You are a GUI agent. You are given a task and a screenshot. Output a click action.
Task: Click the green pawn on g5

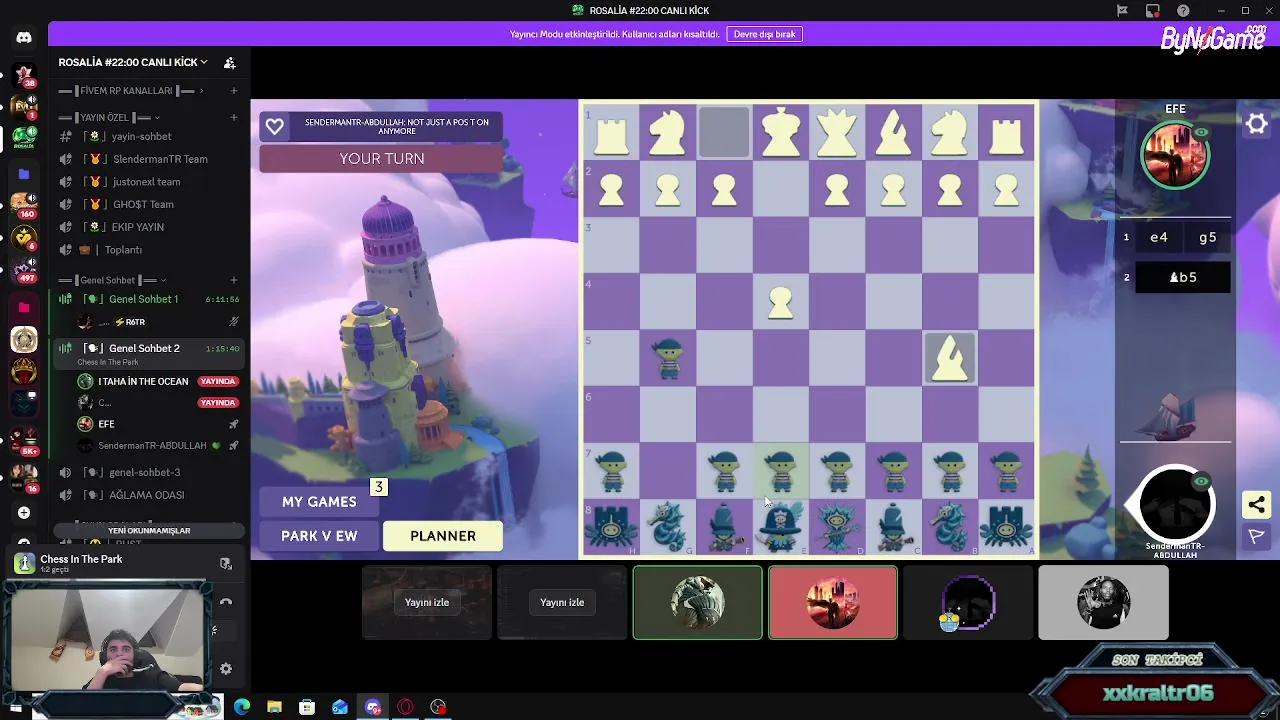coord(668,359)
